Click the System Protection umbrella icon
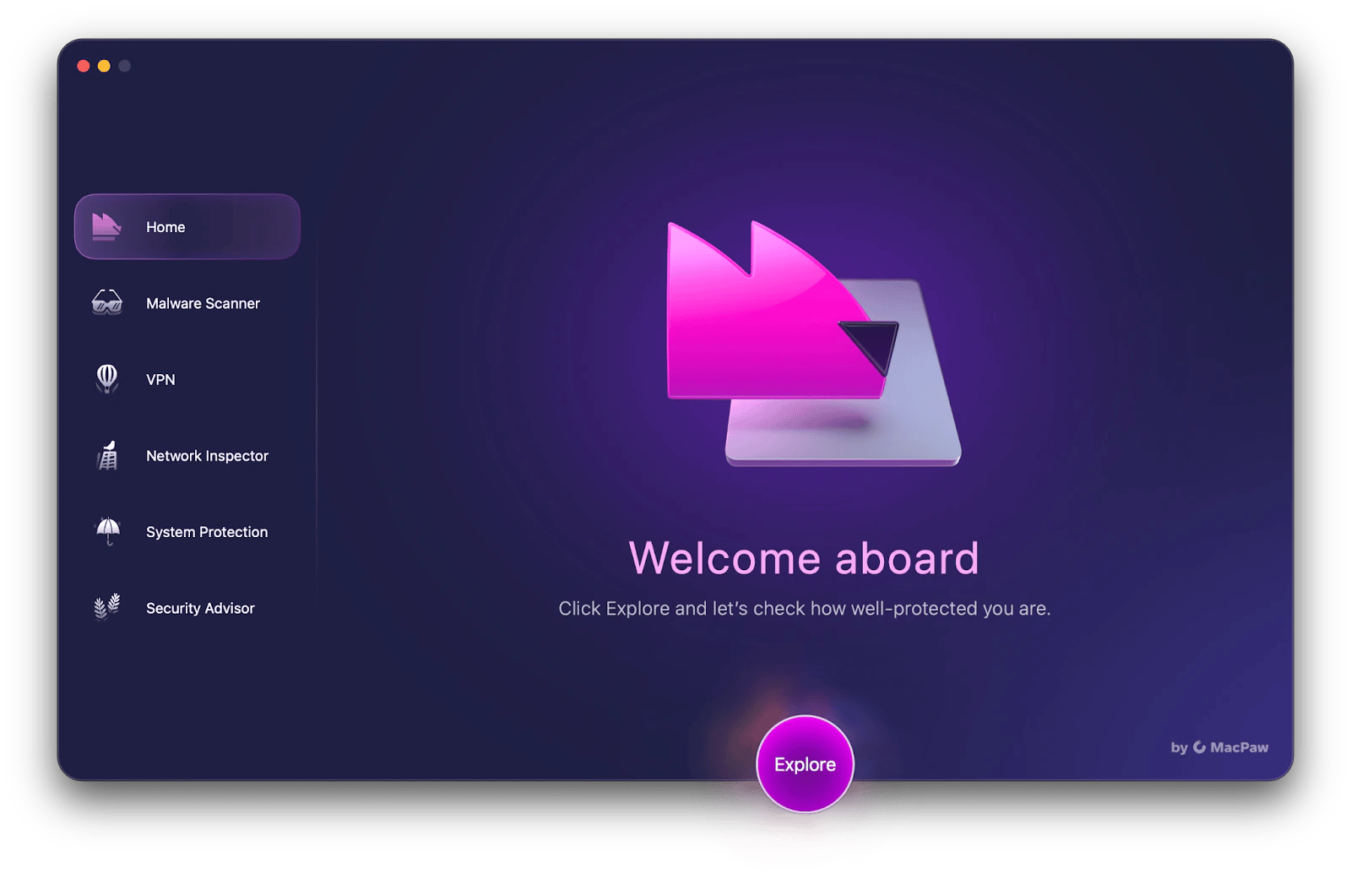Viewport: 1351px width, 896px height. click(106, 531)
